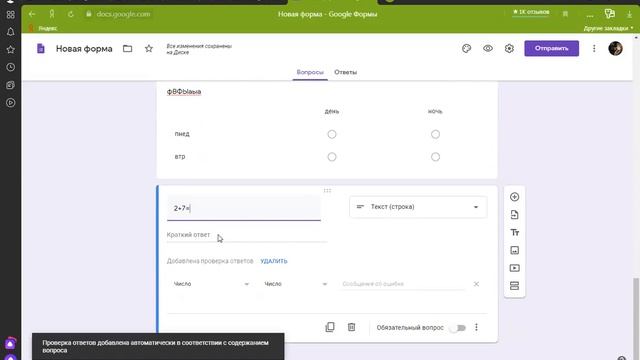Delete the question with trash icon
640x360 pixels.
[x=351, y=327]
